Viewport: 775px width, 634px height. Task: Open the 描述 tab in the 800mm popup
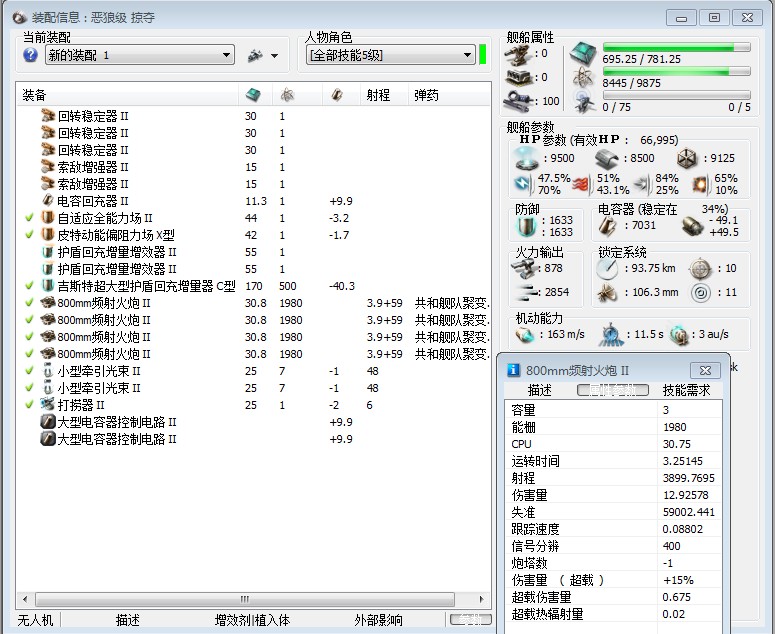pyautogui.click(x=540, y=390)
